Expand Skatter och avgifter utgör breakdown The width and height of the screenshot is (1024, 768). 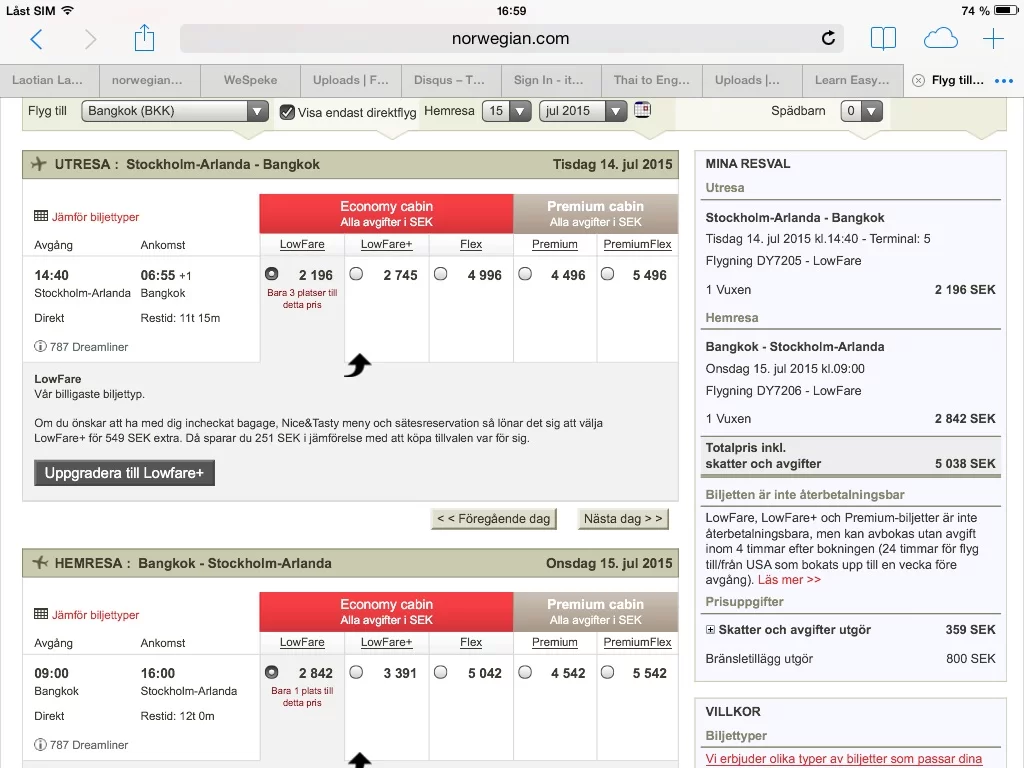coord(710,630)
